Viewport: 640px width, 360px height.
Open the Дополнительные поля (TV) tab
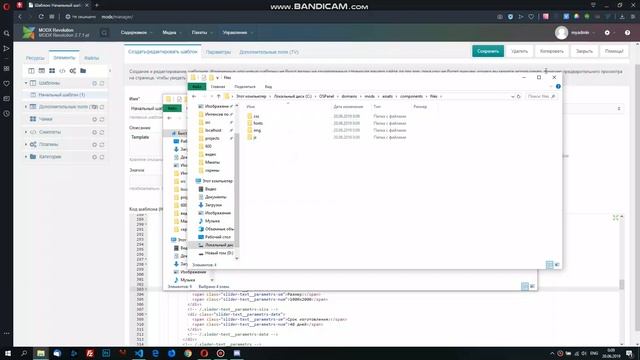269,52
